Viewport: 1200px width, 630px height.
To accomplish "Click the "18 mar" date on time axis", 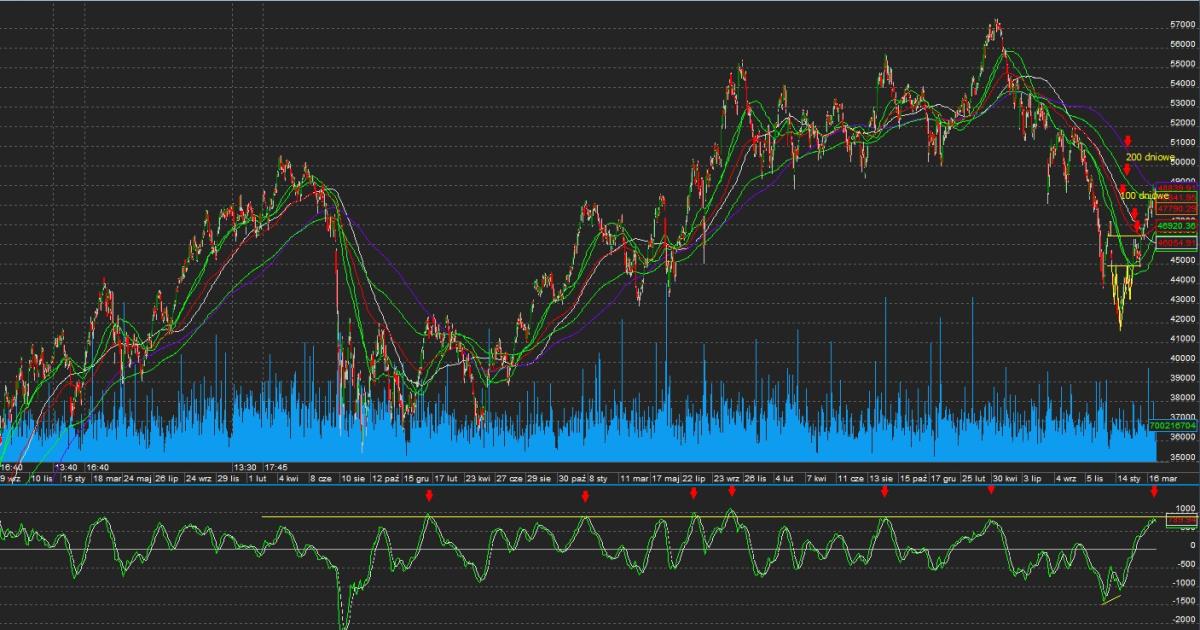I will (x=106, y=479).
